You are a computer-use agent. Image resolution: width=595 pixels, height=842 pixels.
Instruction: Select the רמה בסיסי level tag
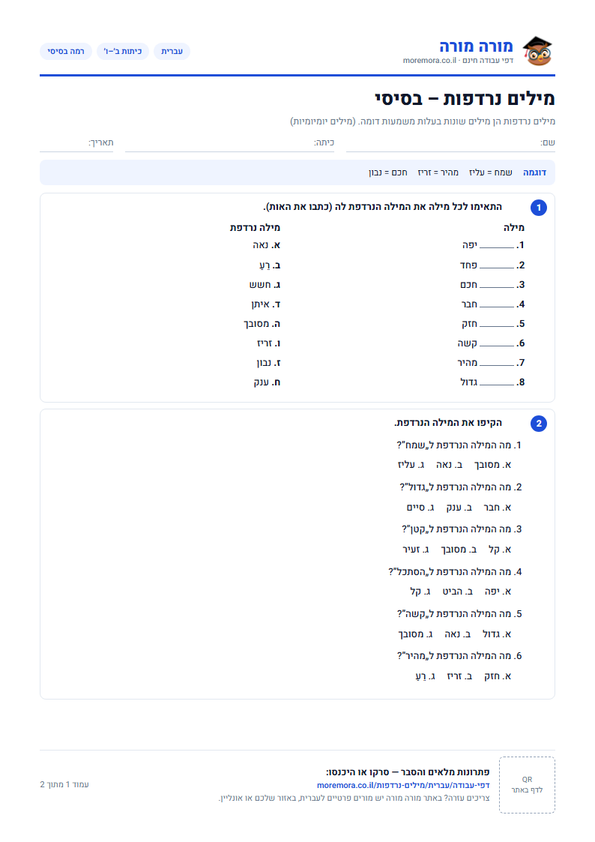(x=66, y=51)
